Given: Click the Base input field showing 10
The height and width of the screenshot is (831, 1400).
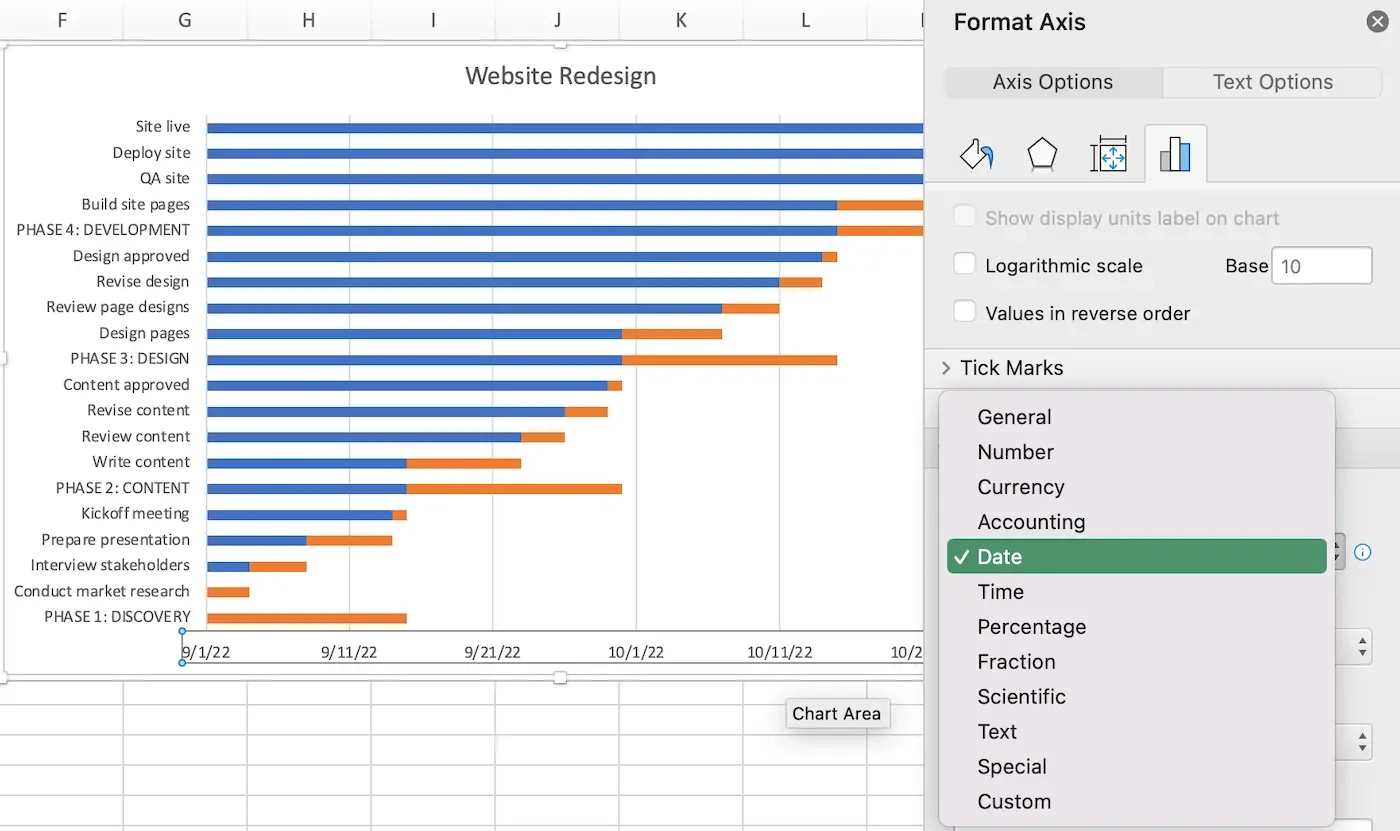Looking at the screenshot, I should click(1321, 265).
